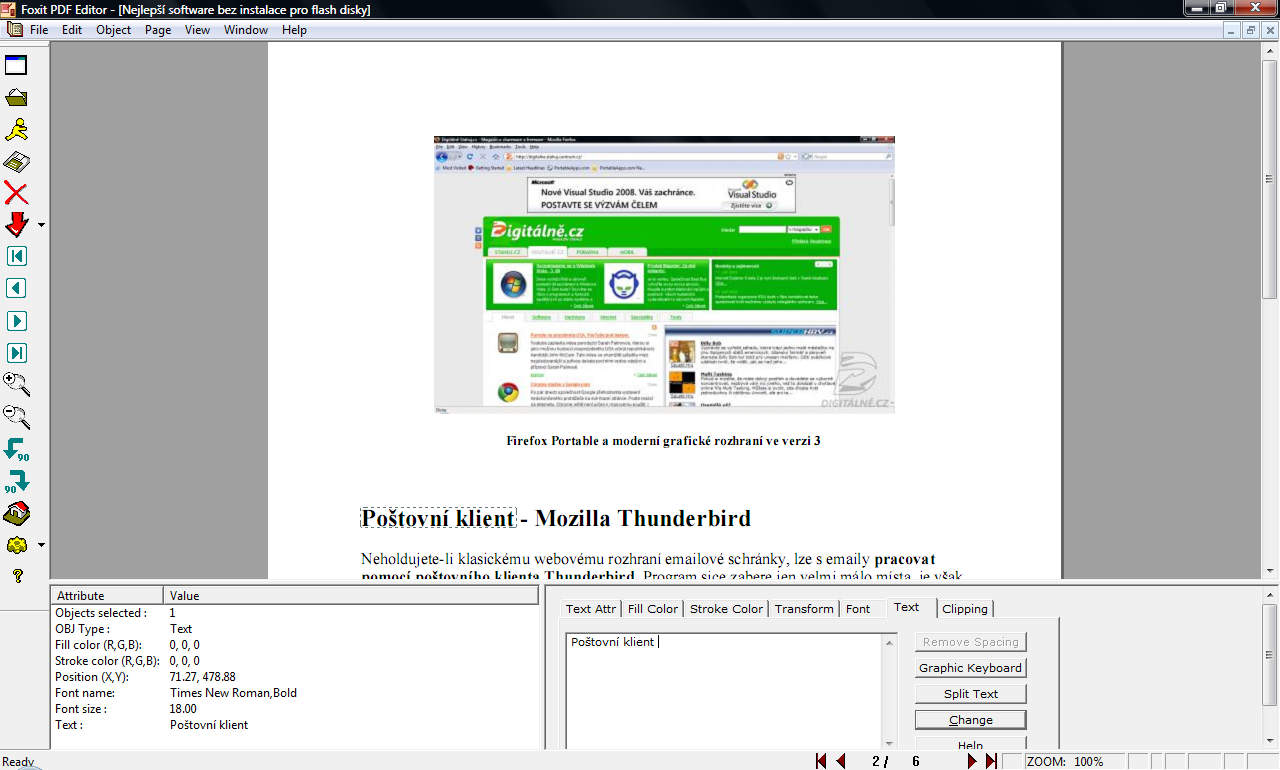
Task: Click the question mark help icon
Action: (x=16, y=576)
